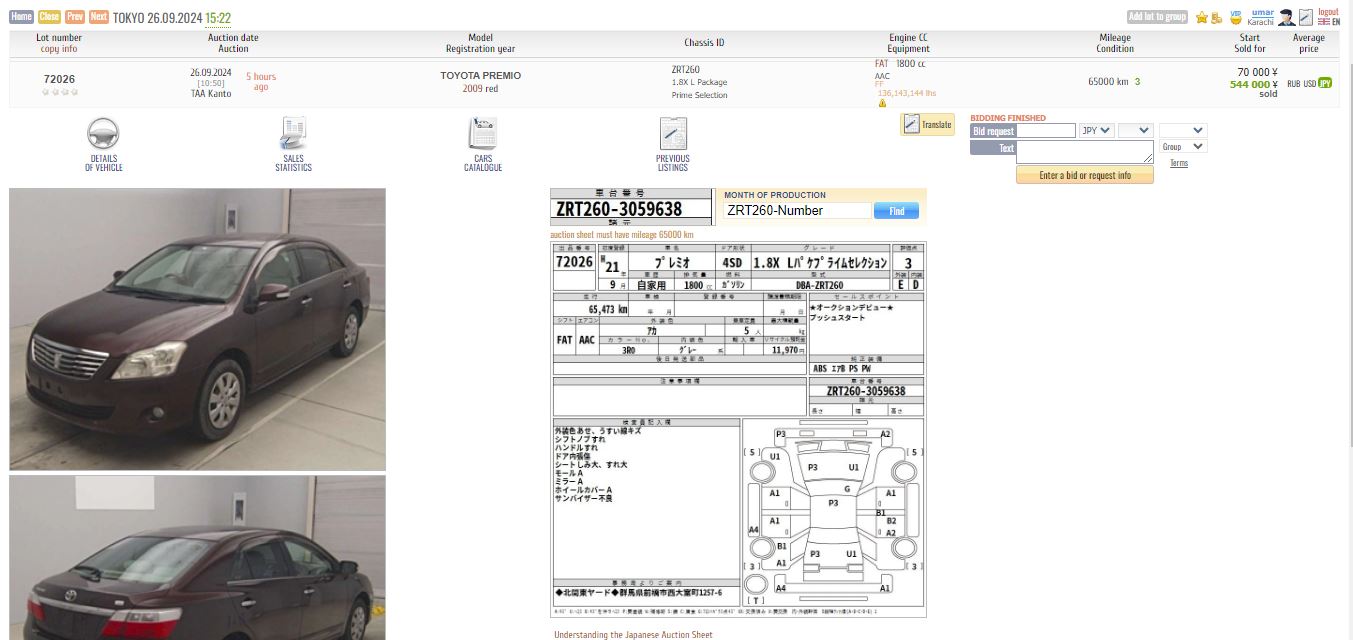Open the Details of Vehicle steering wheel icon
The image size is (1353, 640).
[103, 135]
